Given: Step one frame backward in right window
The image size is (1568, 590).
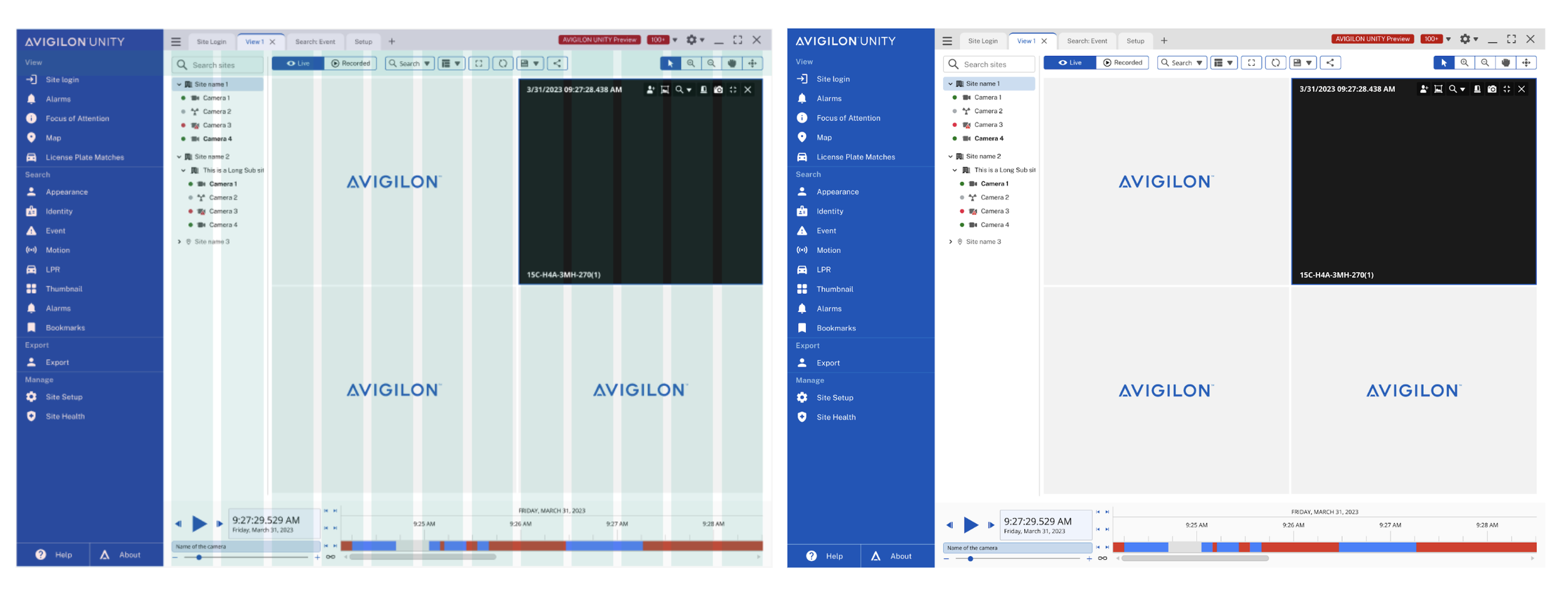Looking at the screenshot, I should 950,525.
